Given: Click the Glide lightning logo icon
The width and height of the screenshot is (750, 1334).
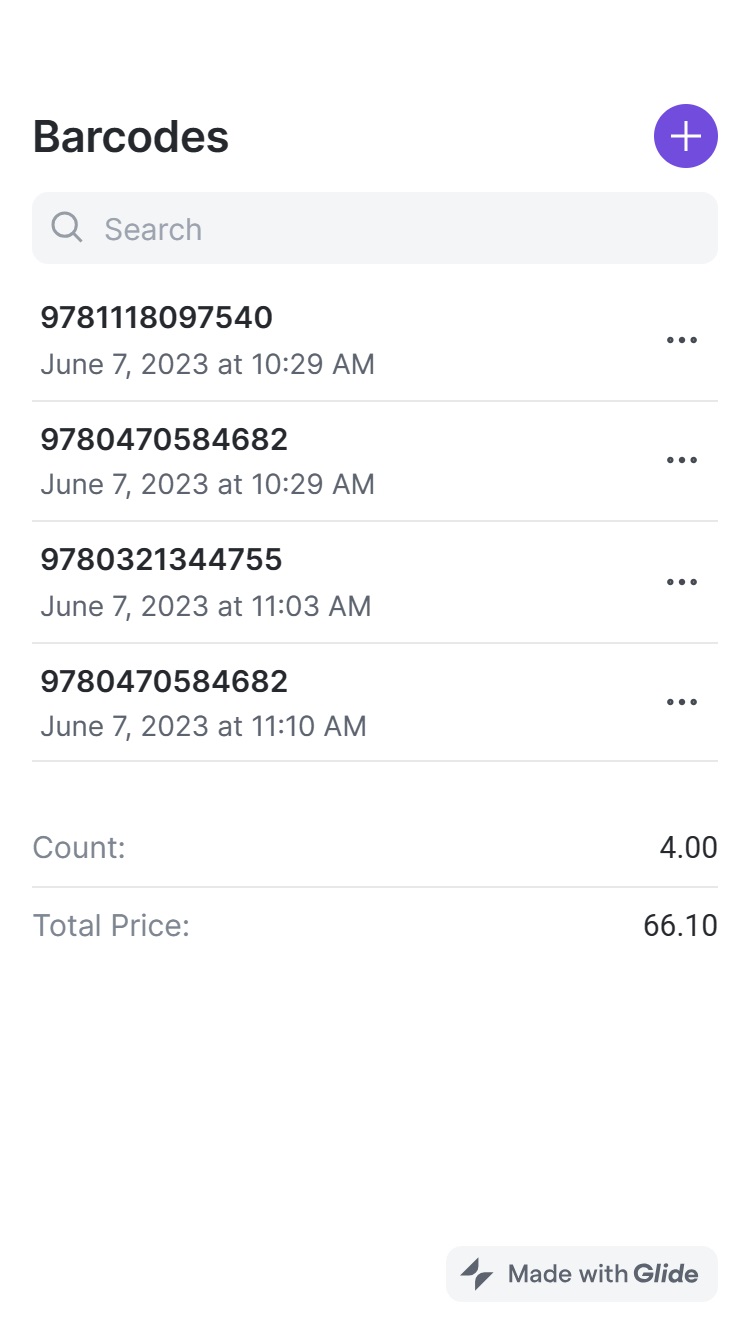Looking at the screenshot, I should point(477,1274).
